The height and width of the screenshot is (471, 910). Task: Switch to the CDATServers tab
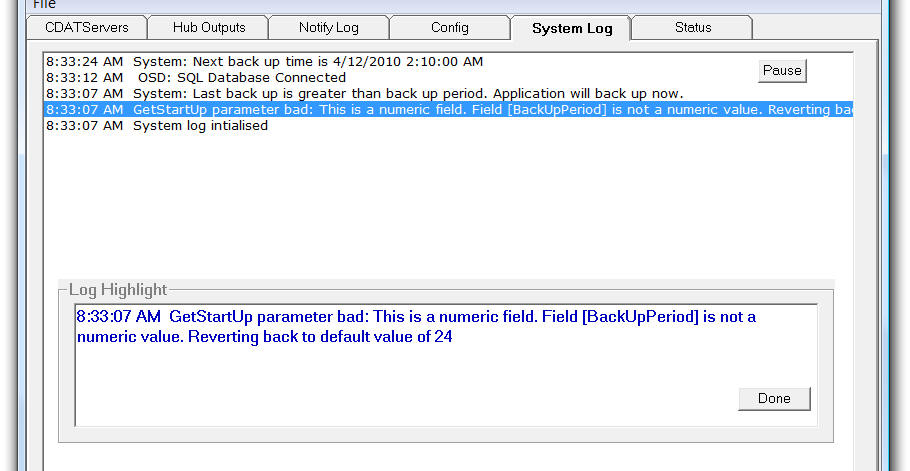coord(86,28)
